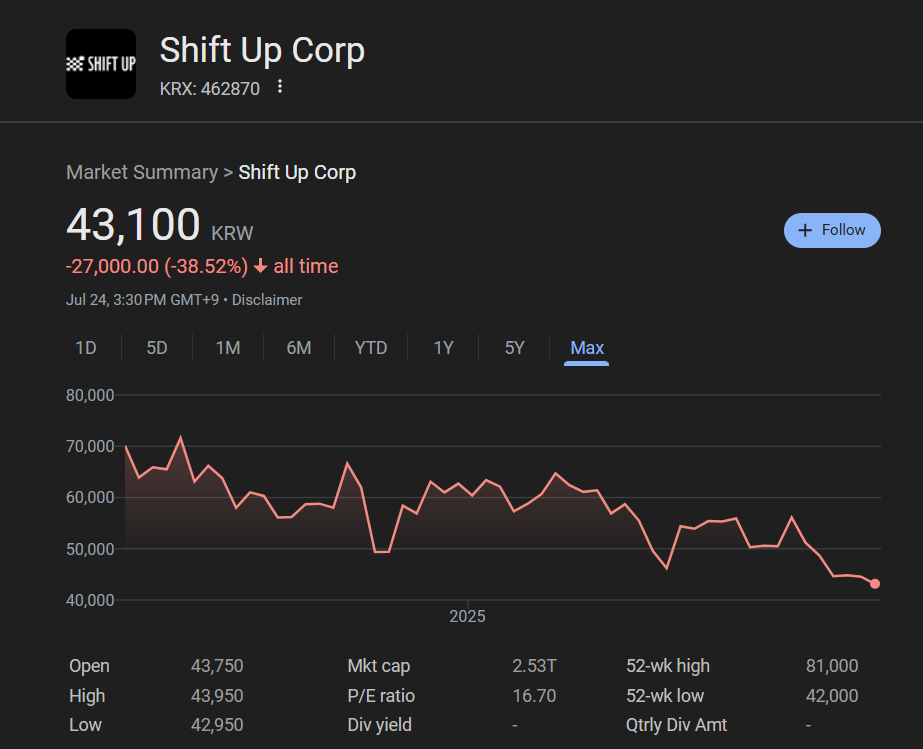Open the three-dot more options menu
The image size is (923, 749).
pos(280,87)
